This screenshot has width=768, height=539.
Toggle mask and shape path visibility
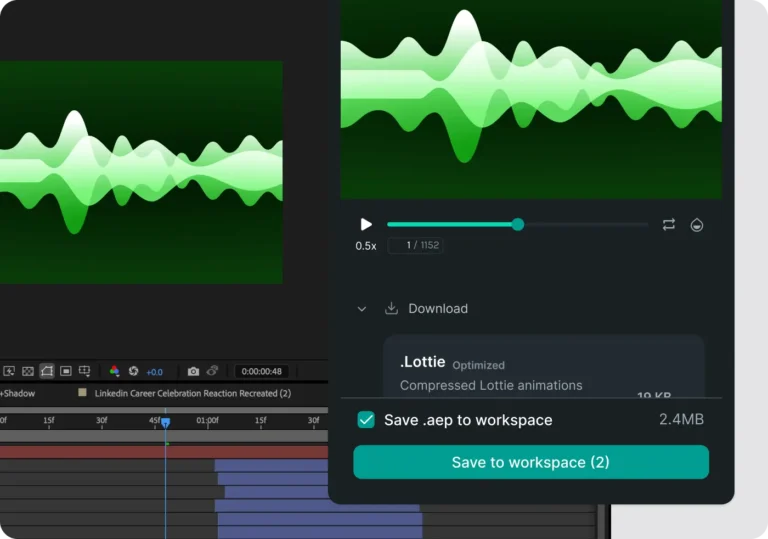47,371
